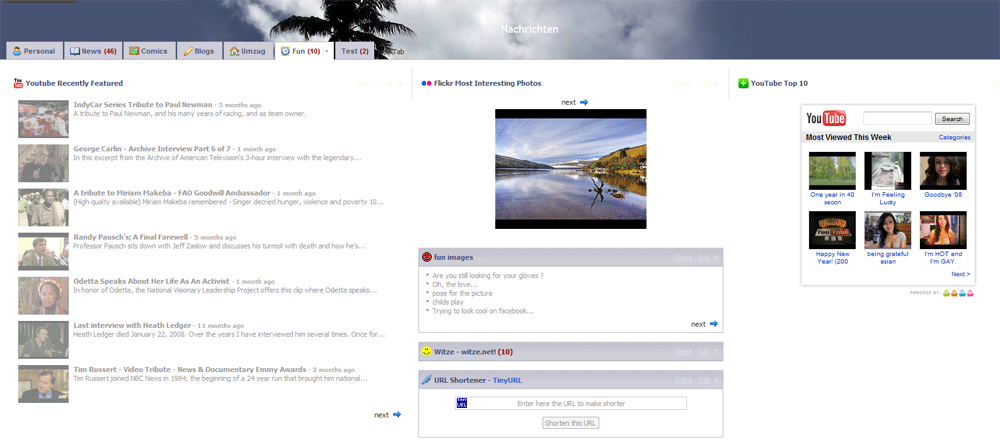Image resolution: width=1000 pixels, height=442 pixels.
Task: Click the yellow smiley icon of Witze widget
Action: 427,351
